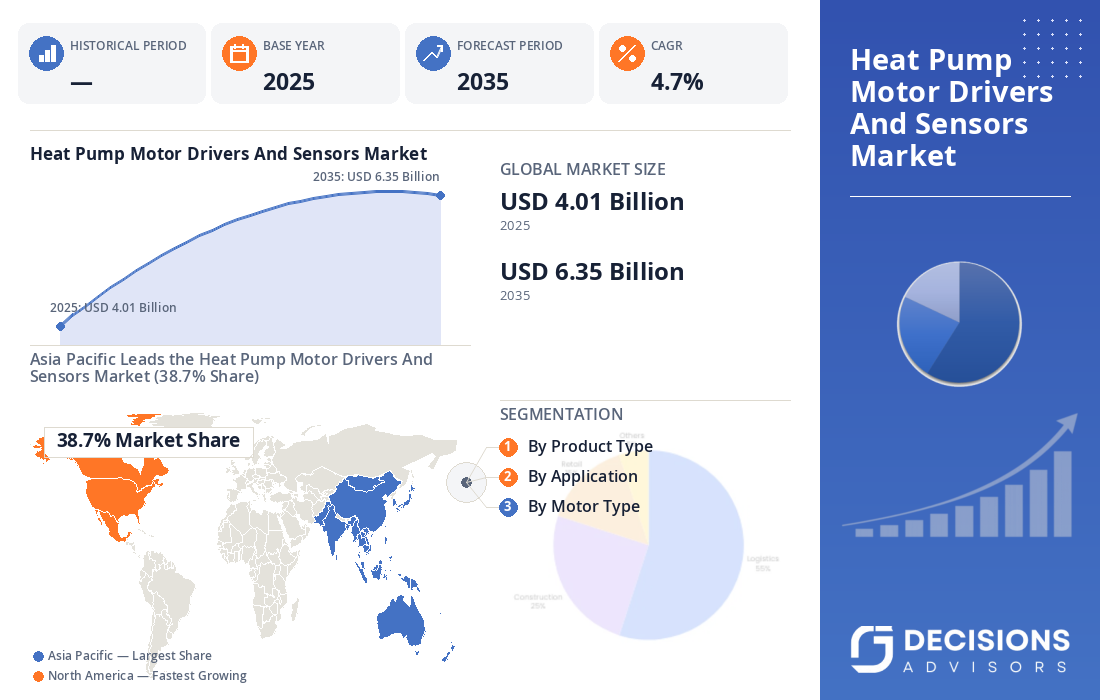Click the small gray pie icon beside segmentation list
Screen dimensions: 1100x700
pos(467,483)
